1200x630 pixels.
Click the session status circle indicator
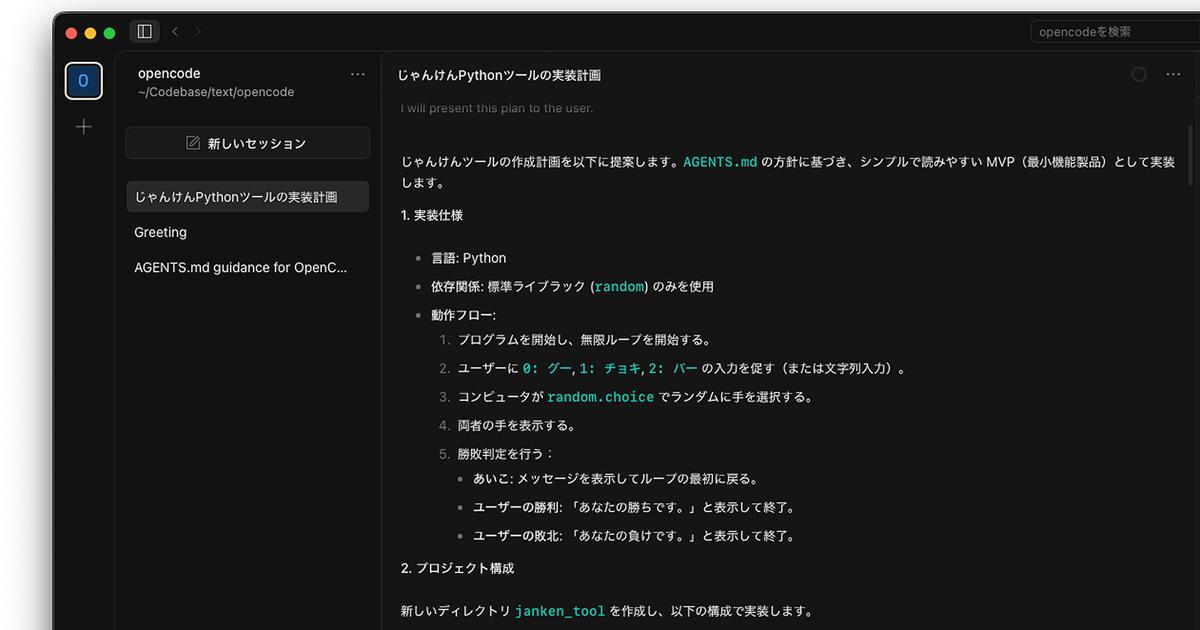coord(1139,75)
